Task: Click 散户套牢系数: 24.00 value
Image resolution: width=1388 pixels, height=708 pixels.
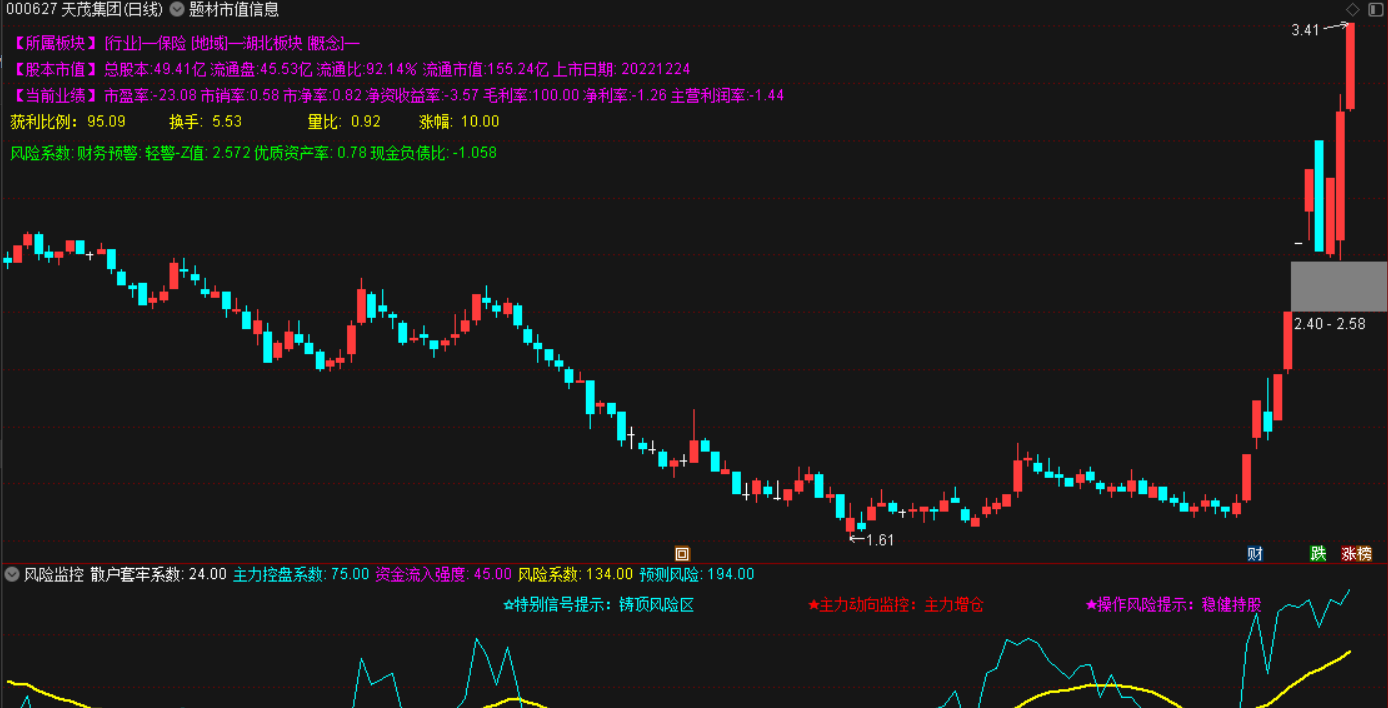Action: coord(158,574)
